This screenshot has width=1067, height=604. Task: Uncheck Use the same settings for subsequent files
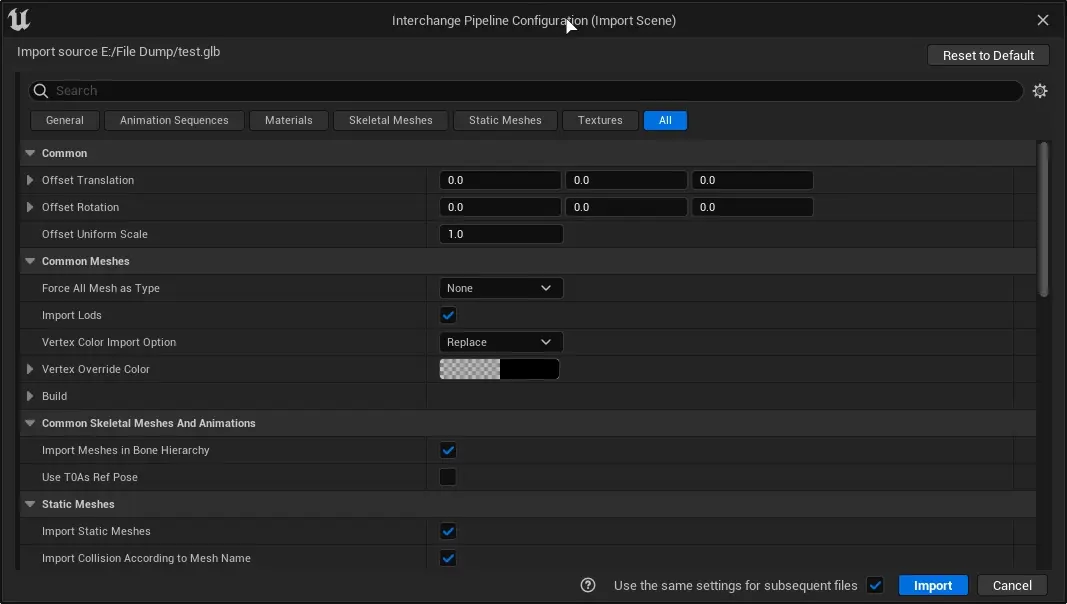point(875,585)
